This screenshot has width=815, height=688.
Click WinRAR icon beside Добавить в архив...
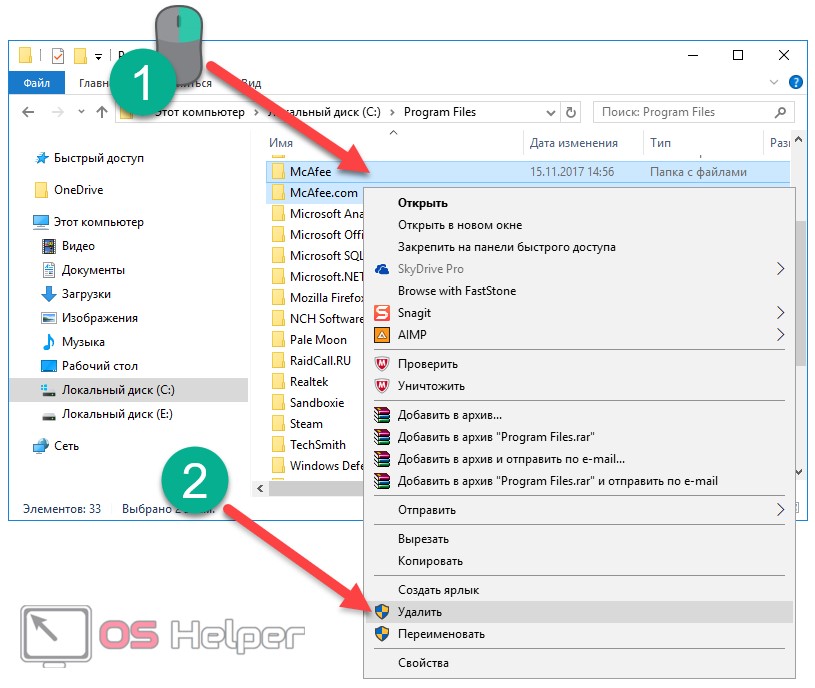pos(382,415)
